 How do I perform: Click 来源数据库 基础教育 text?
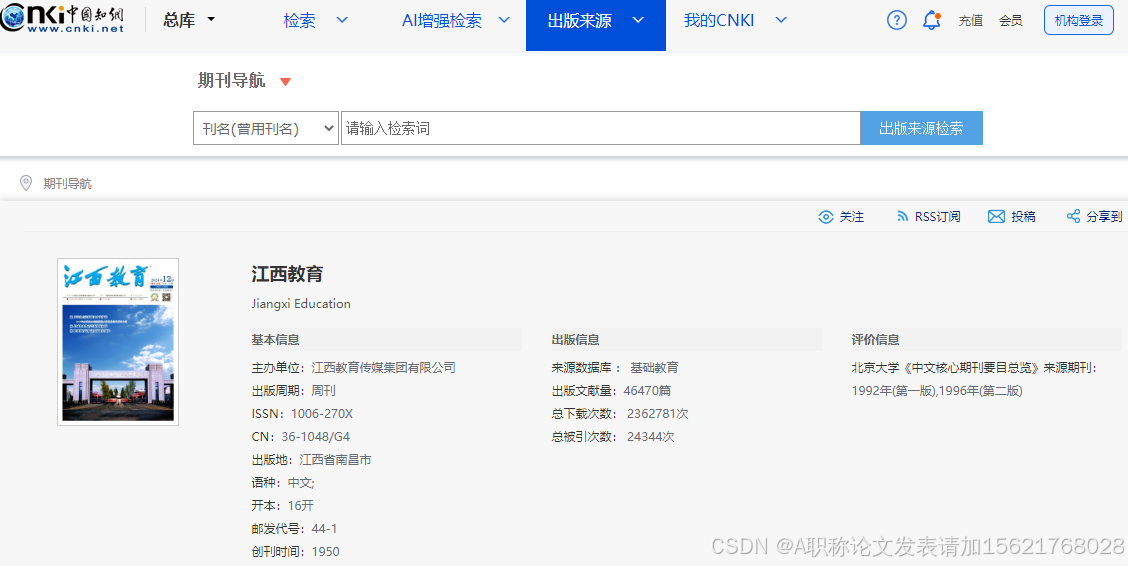click(x=615, y=368)
